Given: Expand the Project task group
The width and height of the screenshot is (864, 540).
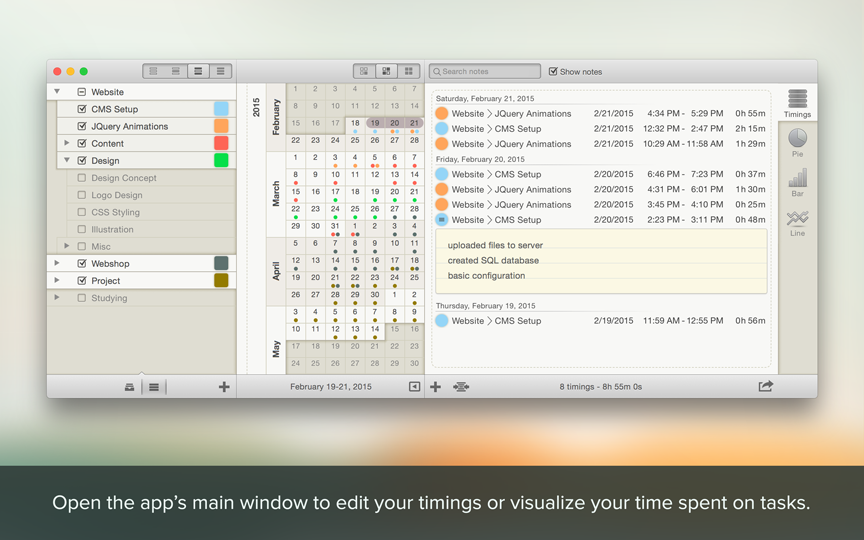Looking at the screenshot, I should click(x=57, y=280).
